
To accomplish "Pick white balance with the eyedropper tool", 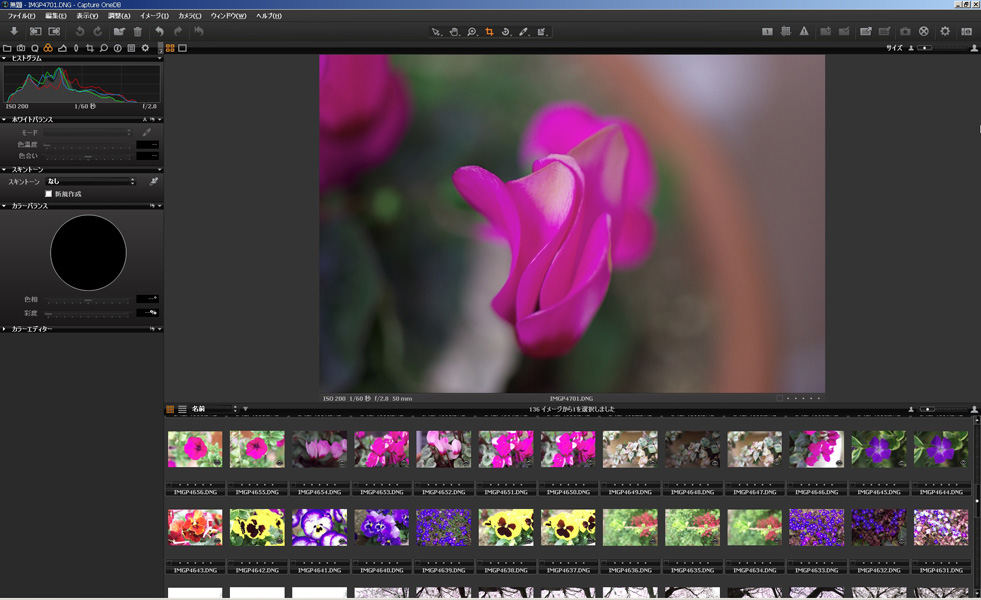I will click(146, 132).
